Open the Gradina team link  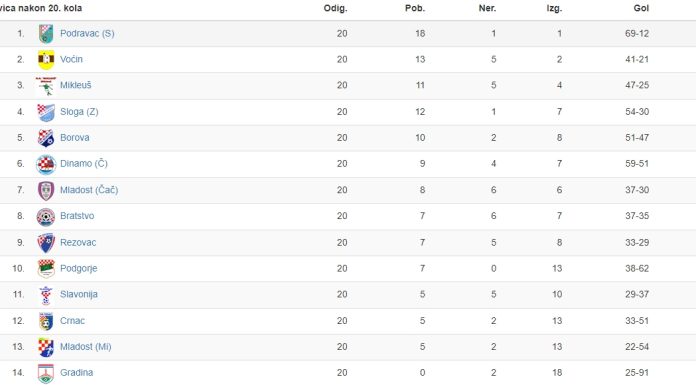coord(77,373)
